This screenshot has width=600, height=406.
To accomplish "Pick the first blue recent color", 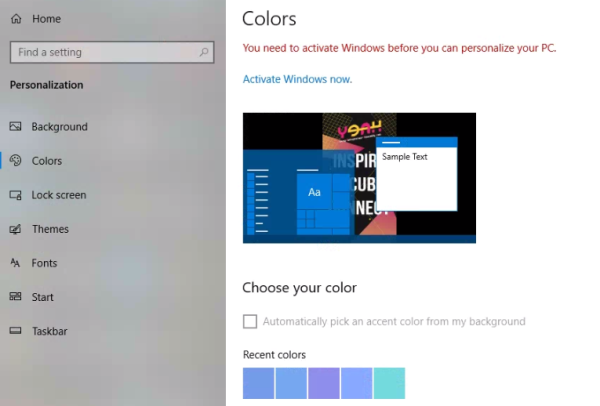I will point(258,383).
